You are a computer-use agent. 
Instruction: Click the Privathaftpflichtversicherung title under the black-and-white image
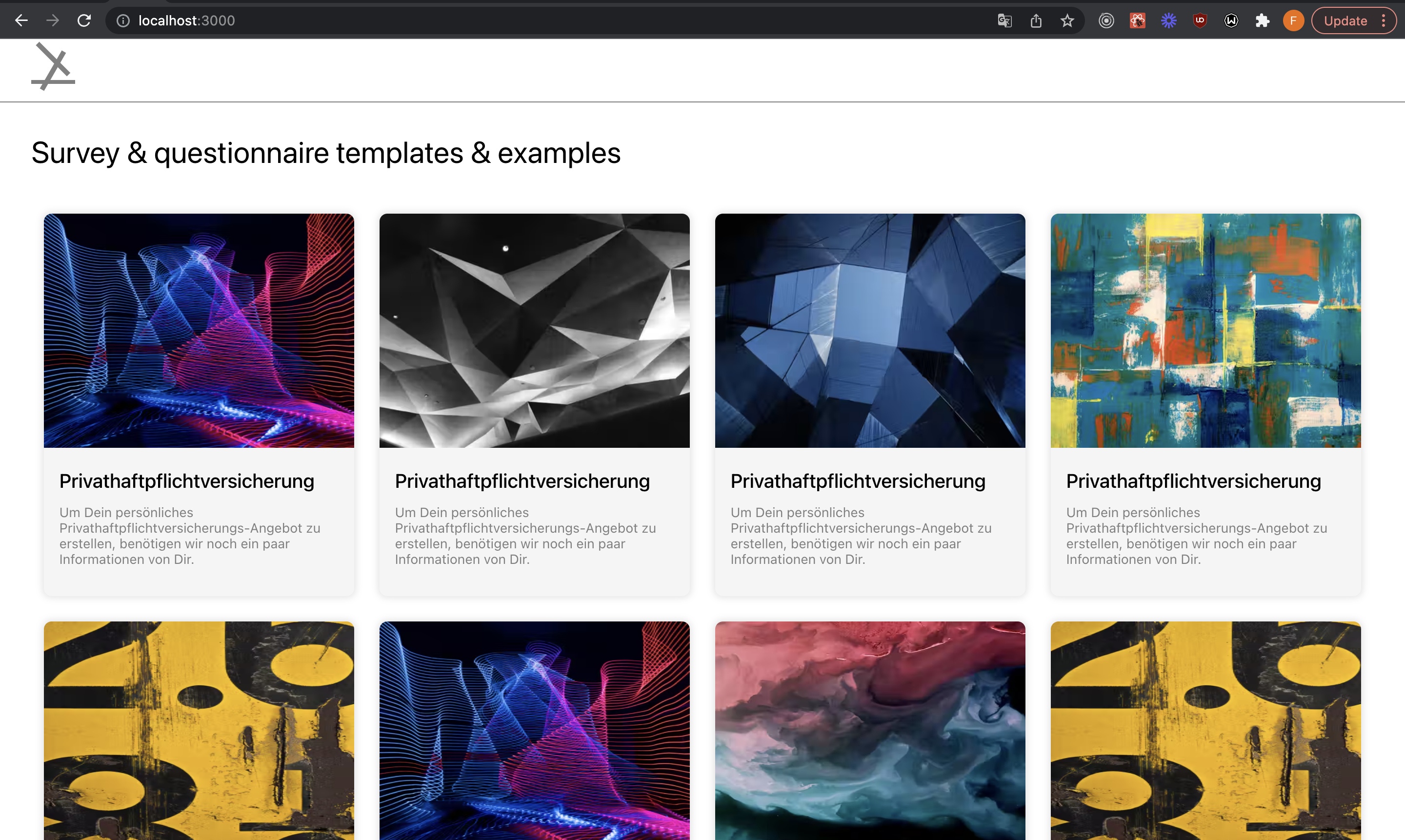coord(522,481)
